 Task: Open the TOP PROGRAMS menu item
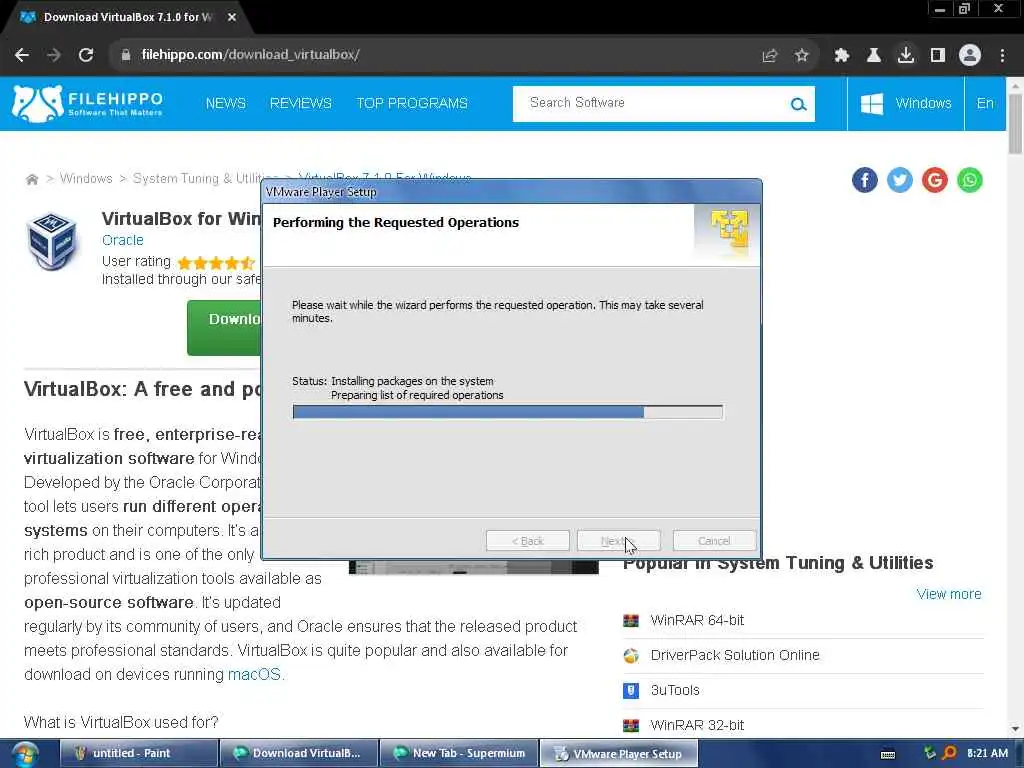[x=411, y=103]
